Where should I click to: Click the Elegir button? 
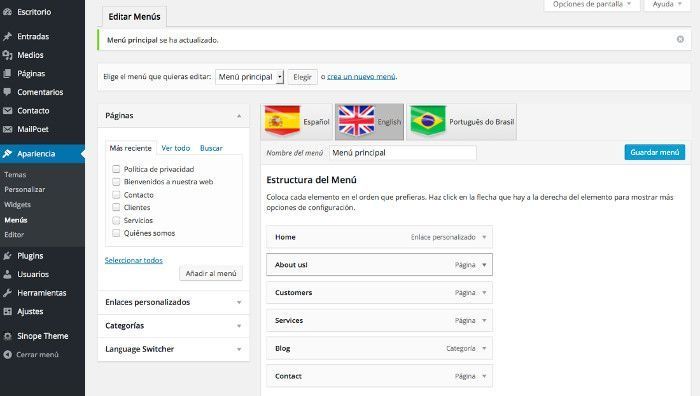click(302, 77)
